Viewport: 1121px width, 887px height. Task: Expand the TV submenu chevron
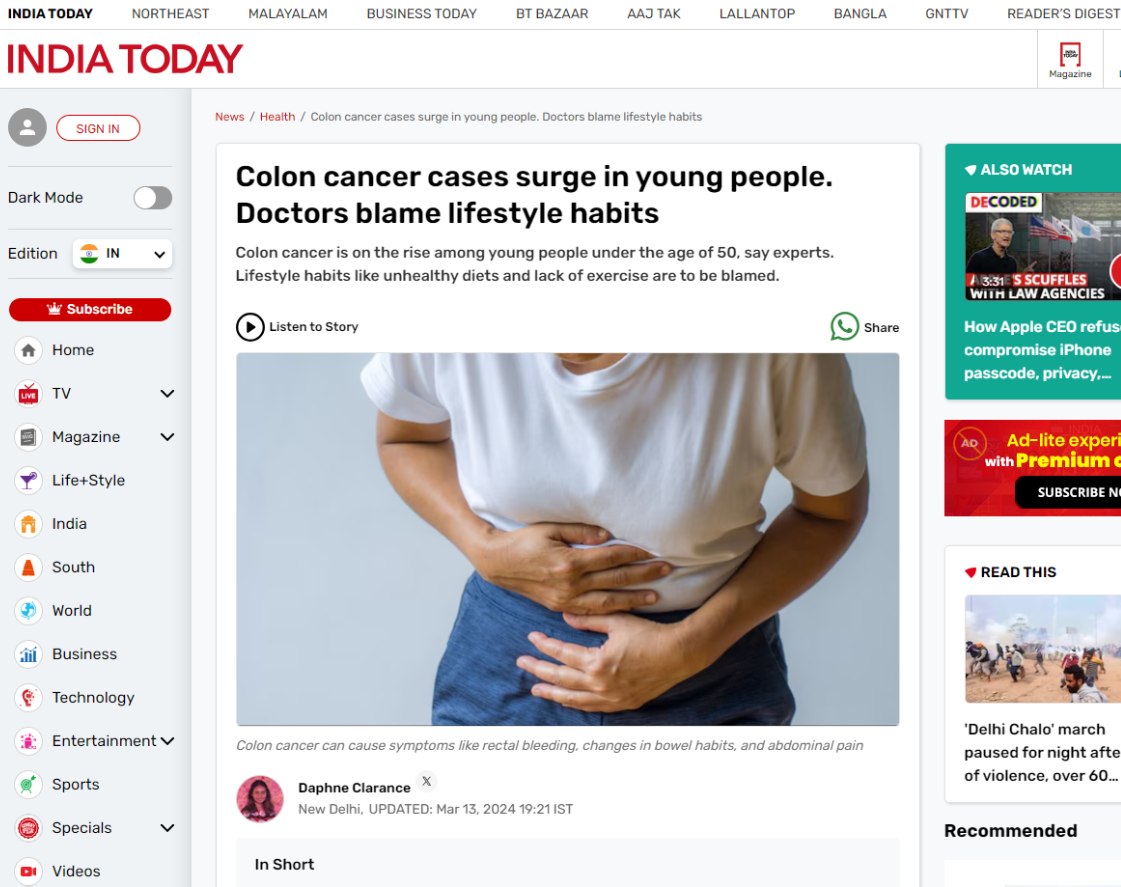167,394
